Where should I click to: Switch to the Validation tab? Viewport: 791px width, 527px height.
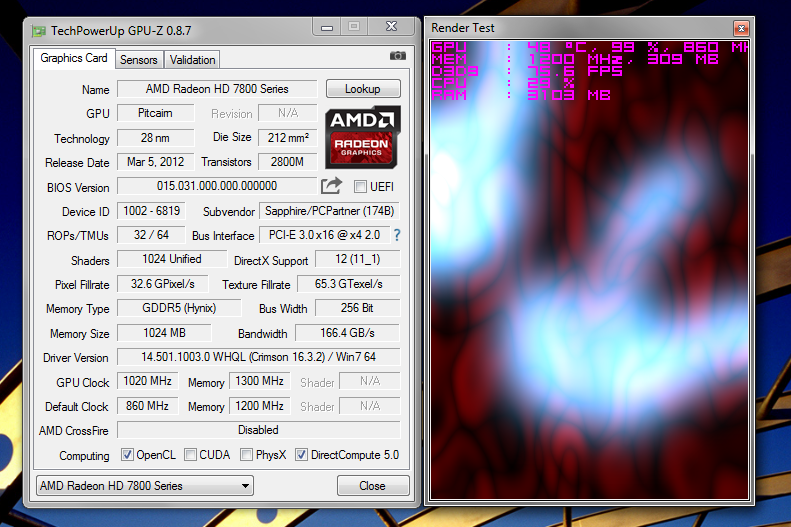192,60
